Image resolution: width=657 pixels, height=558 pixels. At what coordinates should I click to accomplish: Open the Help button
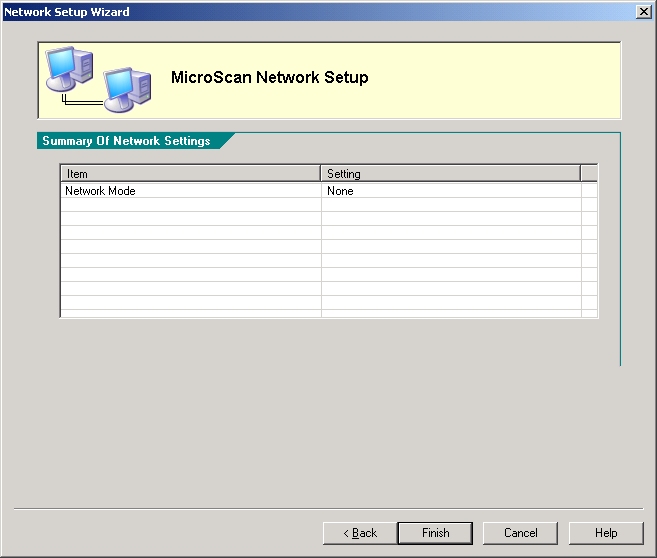pos(606,533)
